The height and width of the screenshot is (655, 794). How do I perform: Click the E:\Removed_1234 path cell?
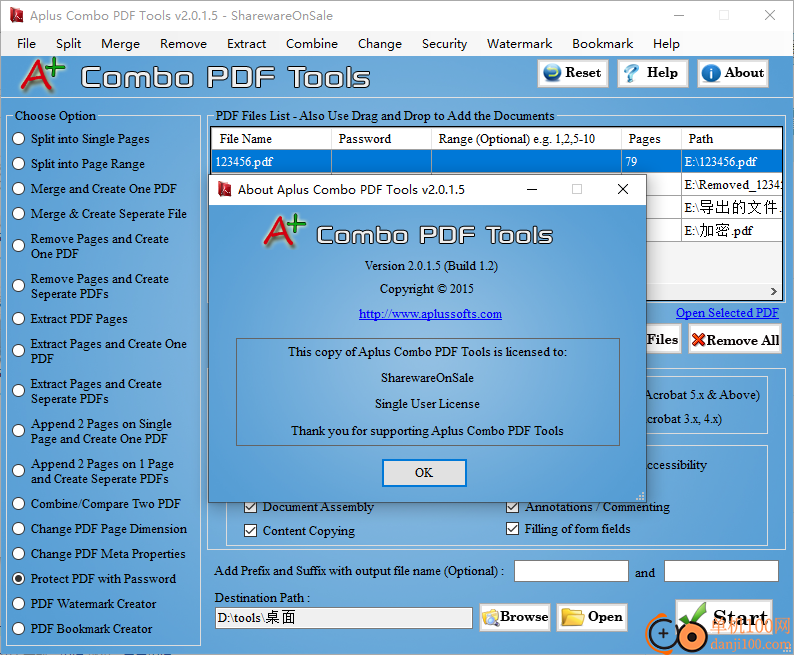(732, 185)
